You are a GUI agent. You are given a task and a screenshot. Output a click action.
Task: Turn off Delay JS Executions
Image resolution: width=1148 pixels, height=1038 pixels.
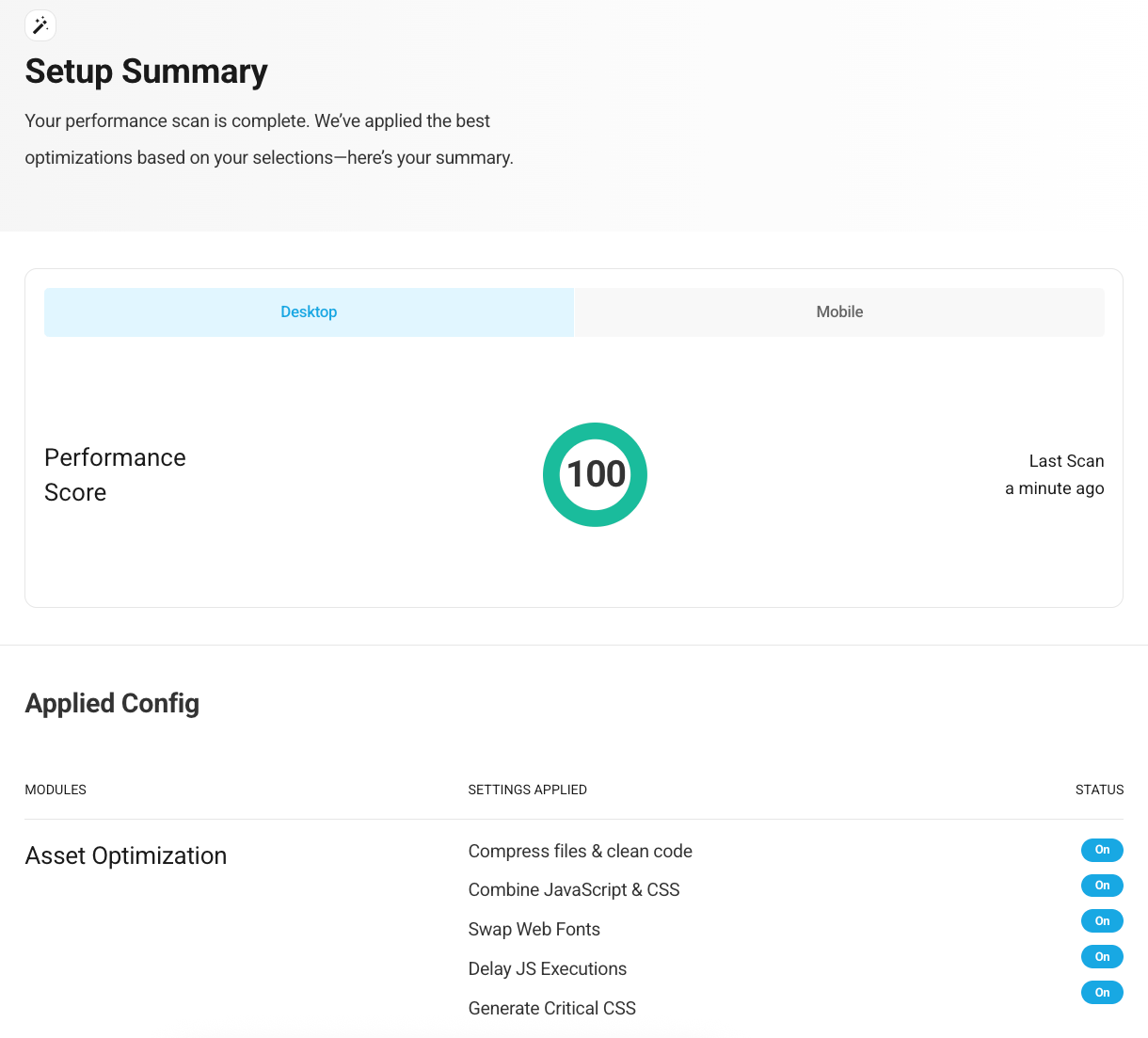[1102, 957]
